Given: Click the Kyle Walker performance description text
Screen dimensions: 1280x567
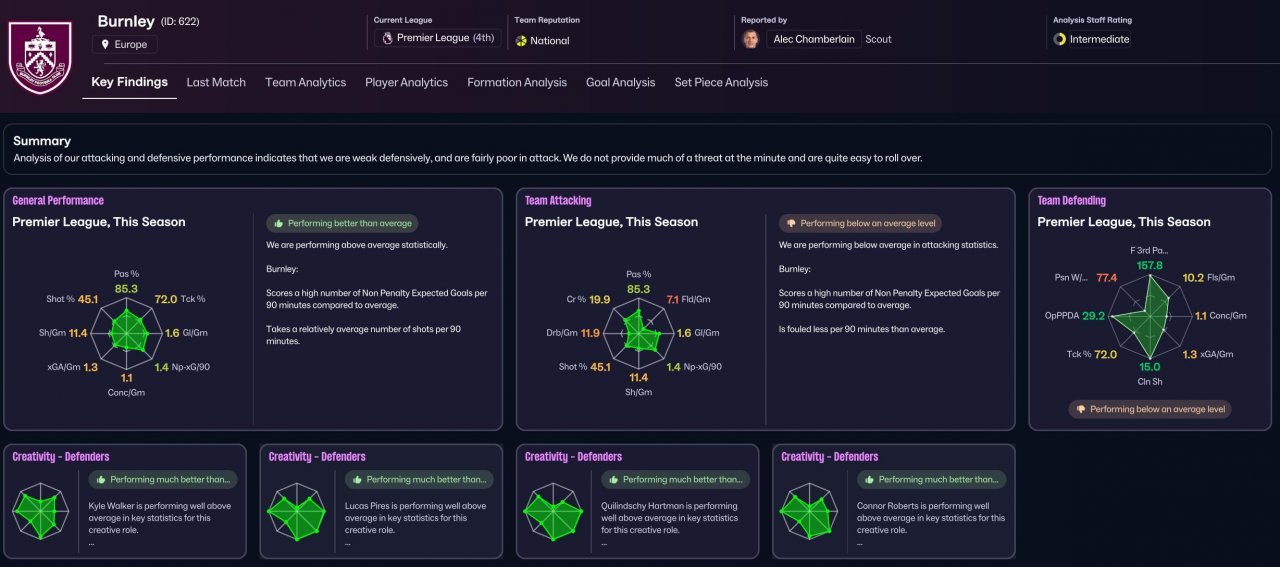Looking at the screenshot, I should [160, 518].
